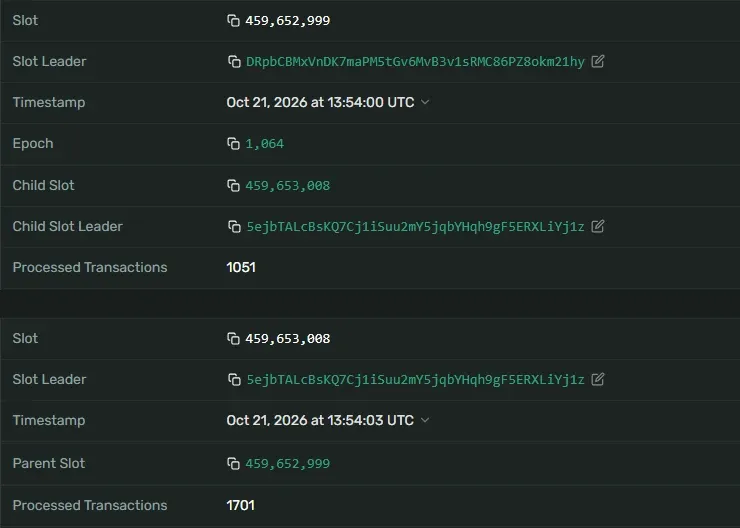Open epoch 1,064 link
The image size is (740, 528).
pos(265,144)
